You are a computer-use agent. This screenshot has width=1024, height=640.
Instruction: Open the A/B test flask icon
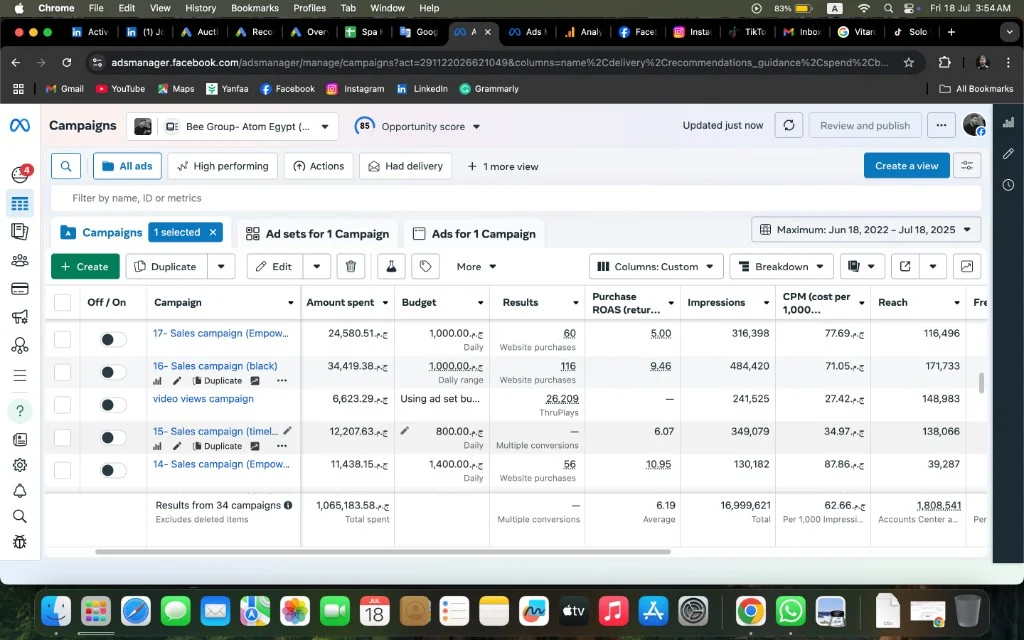point(391,266)
